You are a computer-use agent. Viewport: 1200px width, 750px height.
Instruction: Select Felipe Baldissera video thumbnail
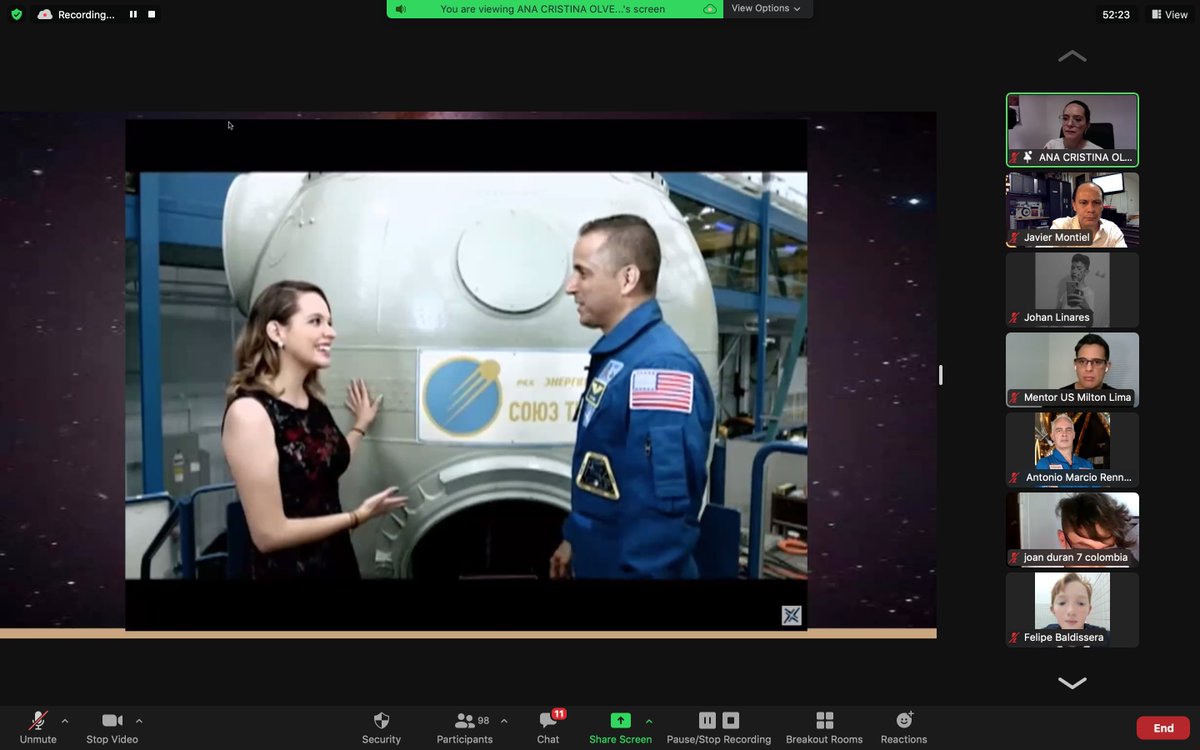point(1072,610)
